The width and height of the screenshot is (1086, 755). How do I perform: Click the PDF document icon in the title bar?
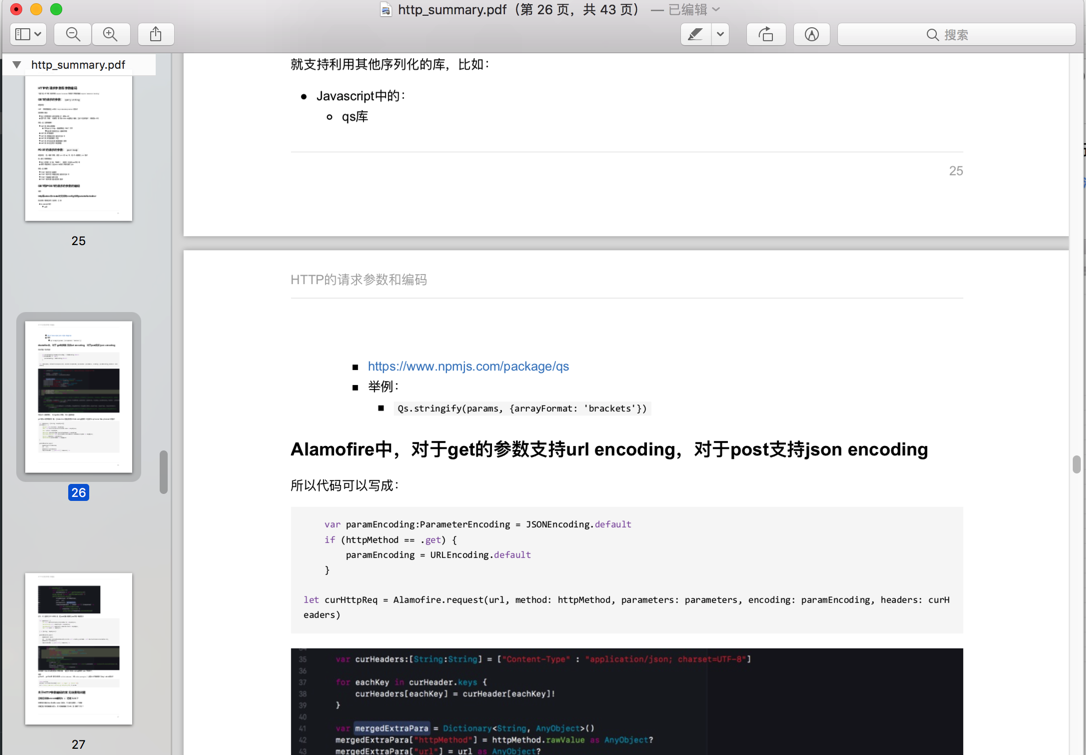click(386, 10)
